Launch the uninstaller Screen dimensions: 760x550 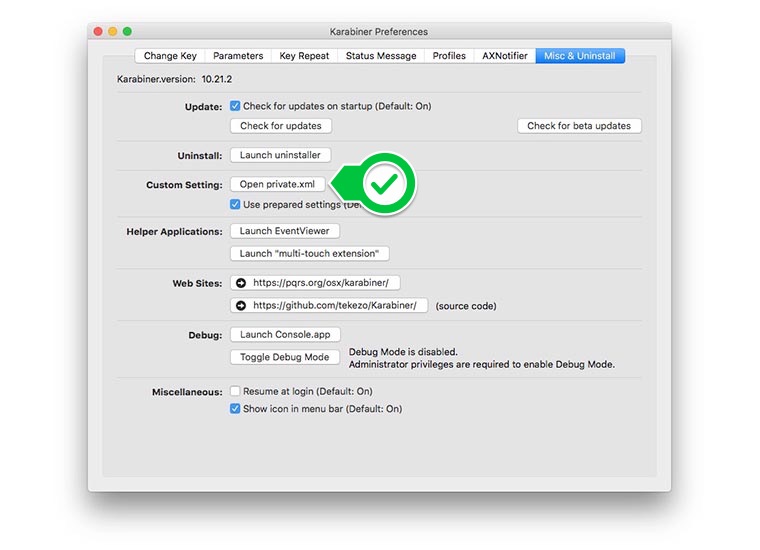pyautogui.click(x=280, y=155)
